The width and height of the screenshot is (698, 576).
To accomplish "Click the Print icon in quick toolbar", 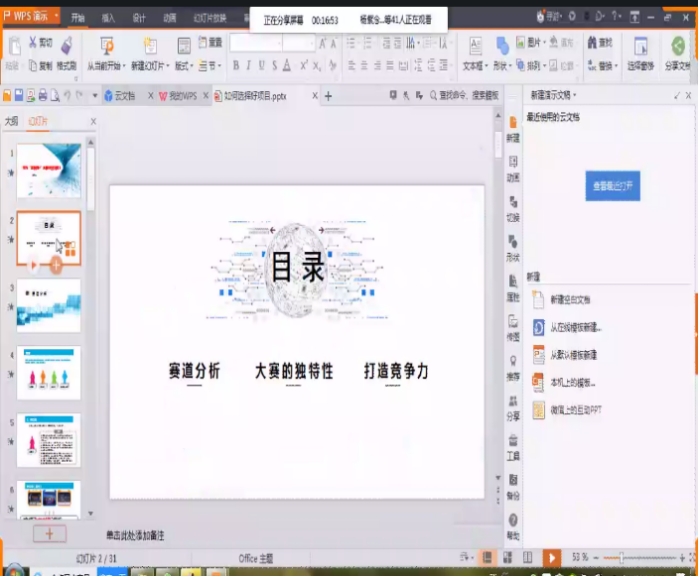I will click(43, 95).
